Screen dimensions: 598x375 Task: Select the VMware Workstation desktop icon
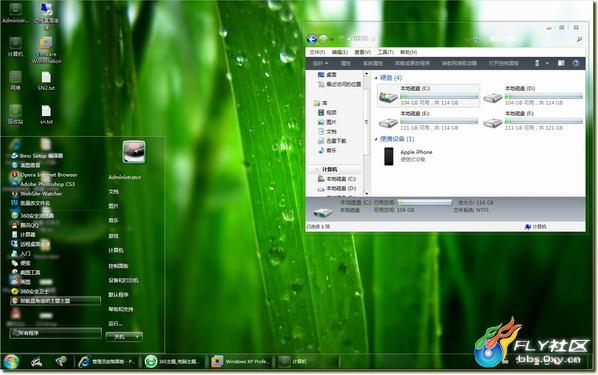46,50
